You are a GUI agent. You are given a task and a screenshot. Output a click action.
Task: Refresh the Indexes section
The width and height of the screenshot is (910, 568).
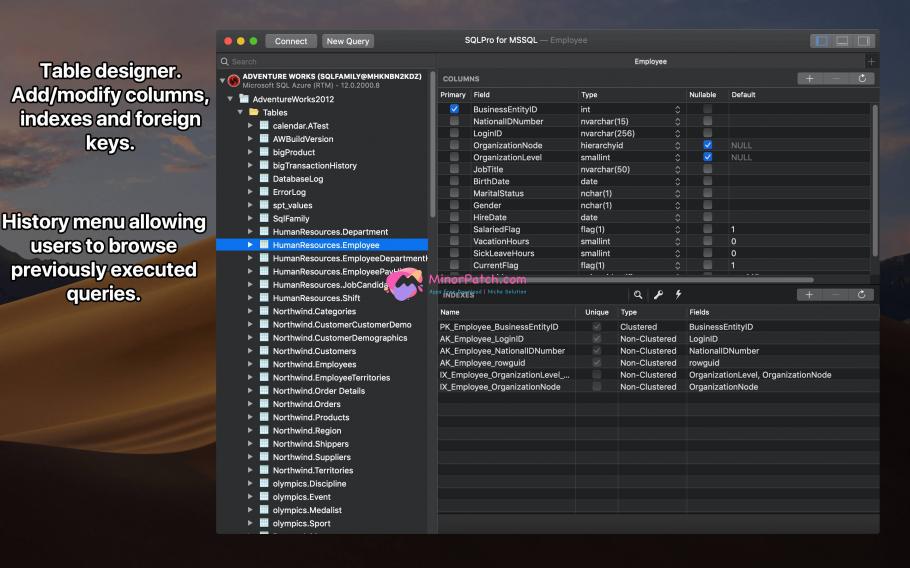861,295
